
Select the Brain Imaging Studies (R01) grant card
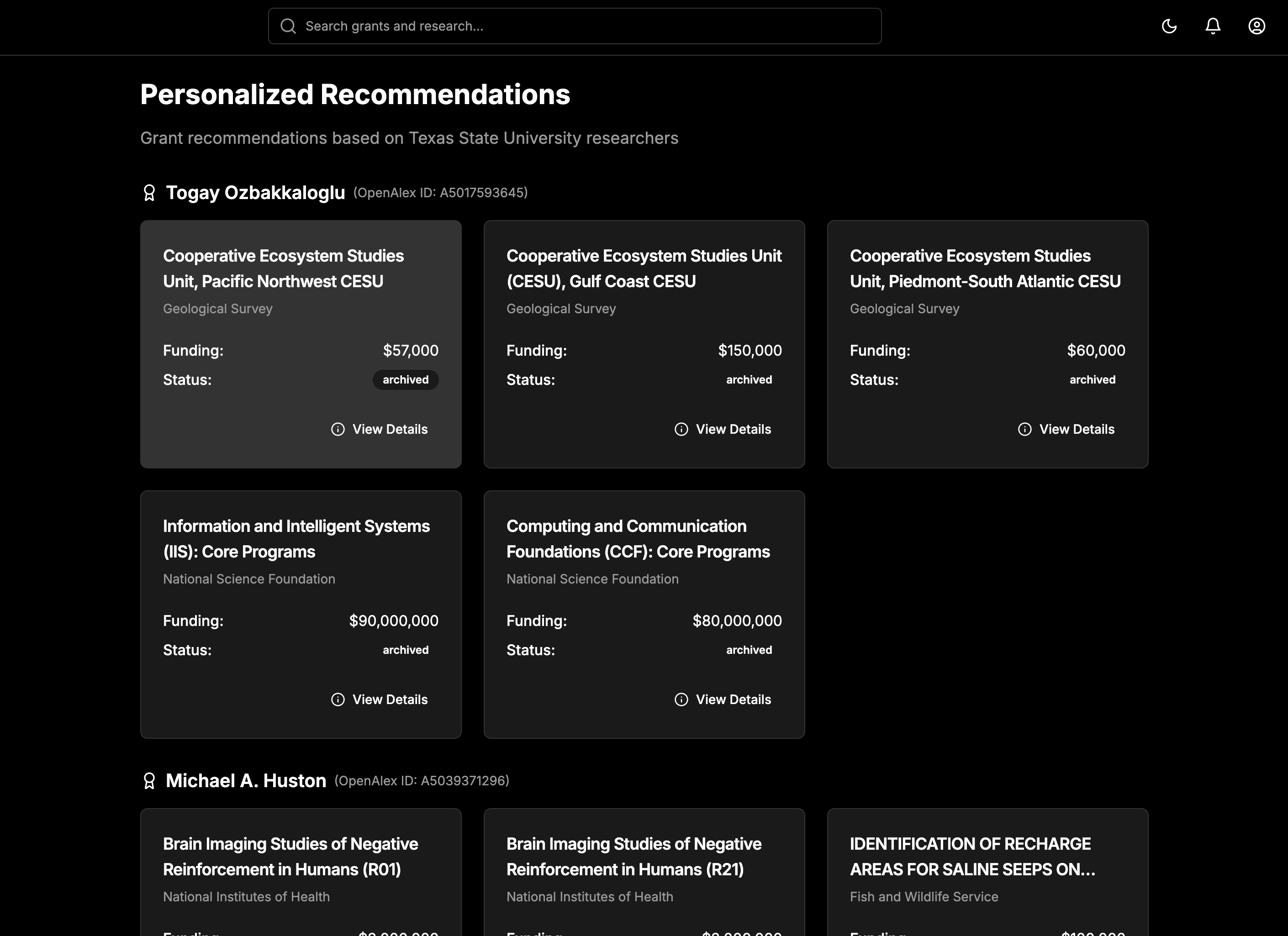click(290, 857)
